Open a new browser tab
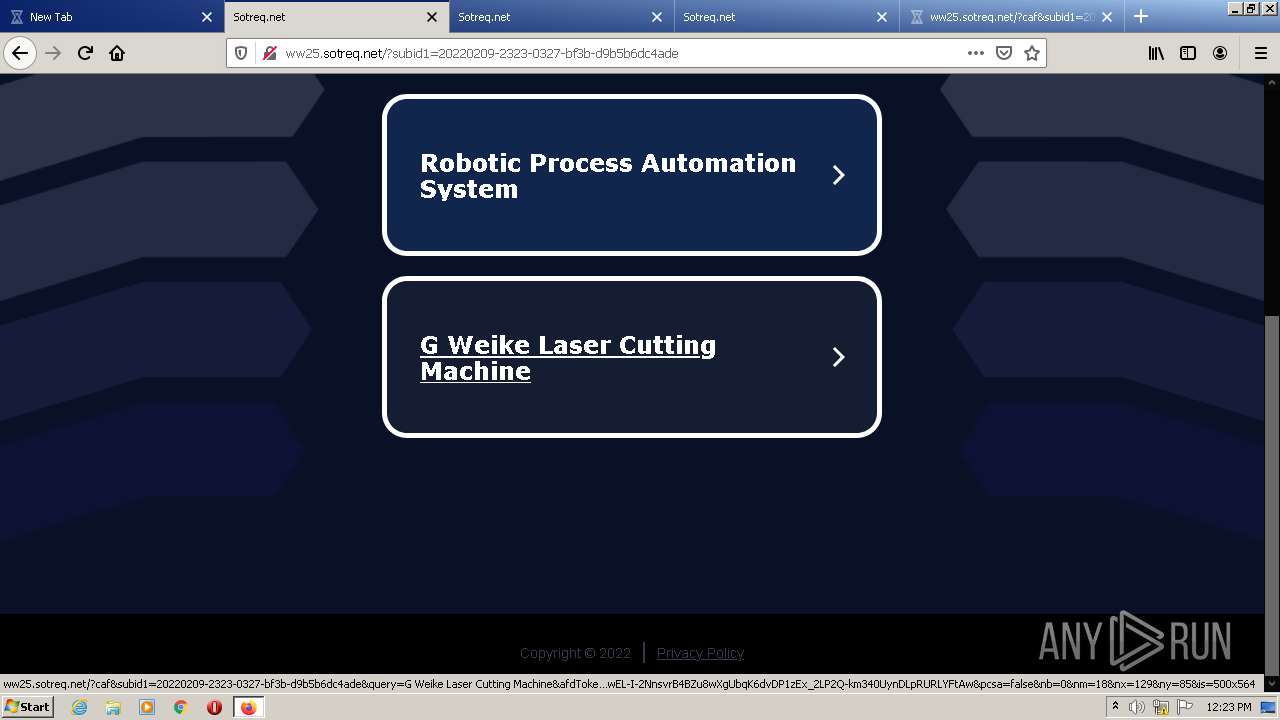 point(1141,16)
